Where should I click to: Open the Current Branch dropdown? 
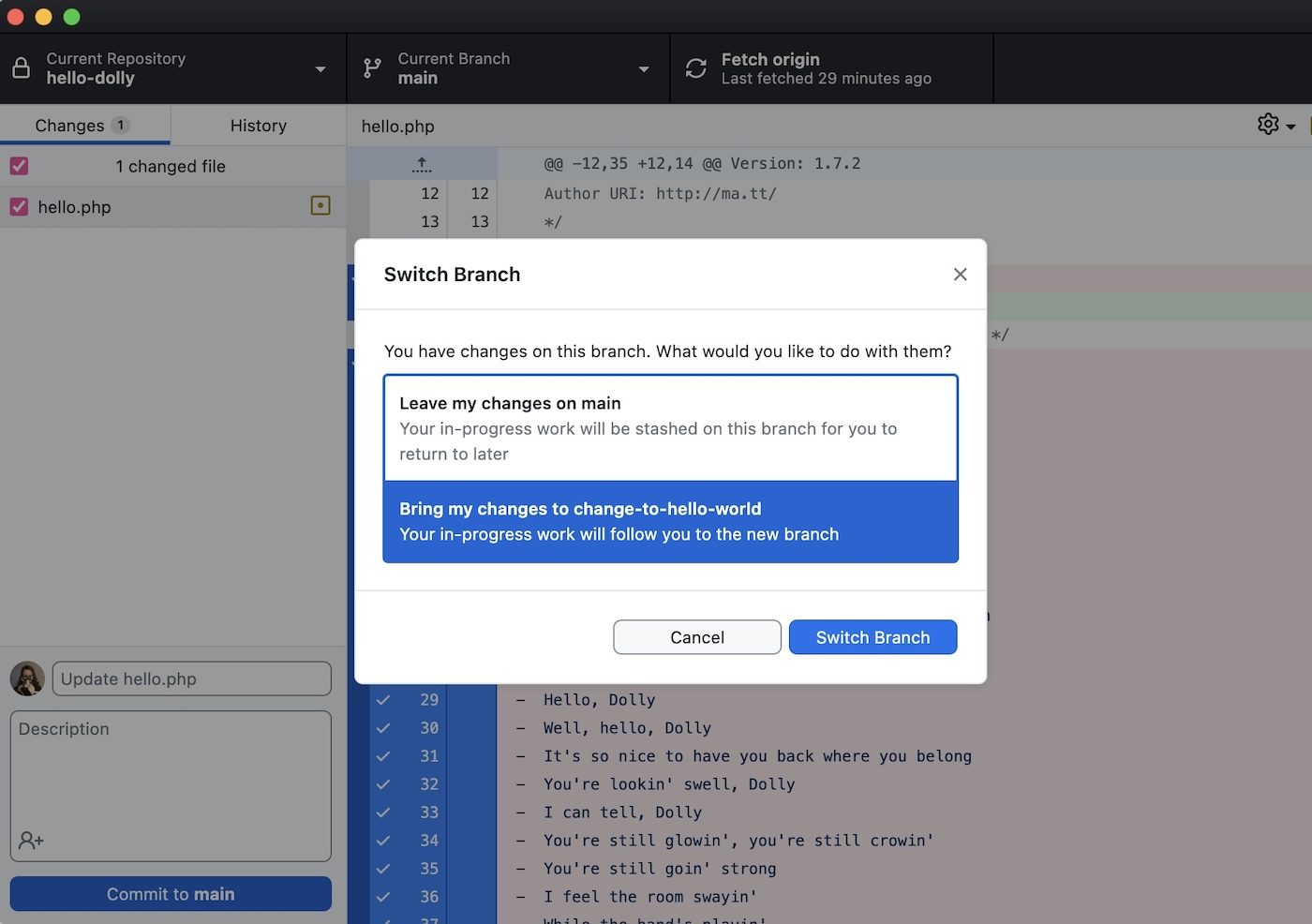pos(643,68)
